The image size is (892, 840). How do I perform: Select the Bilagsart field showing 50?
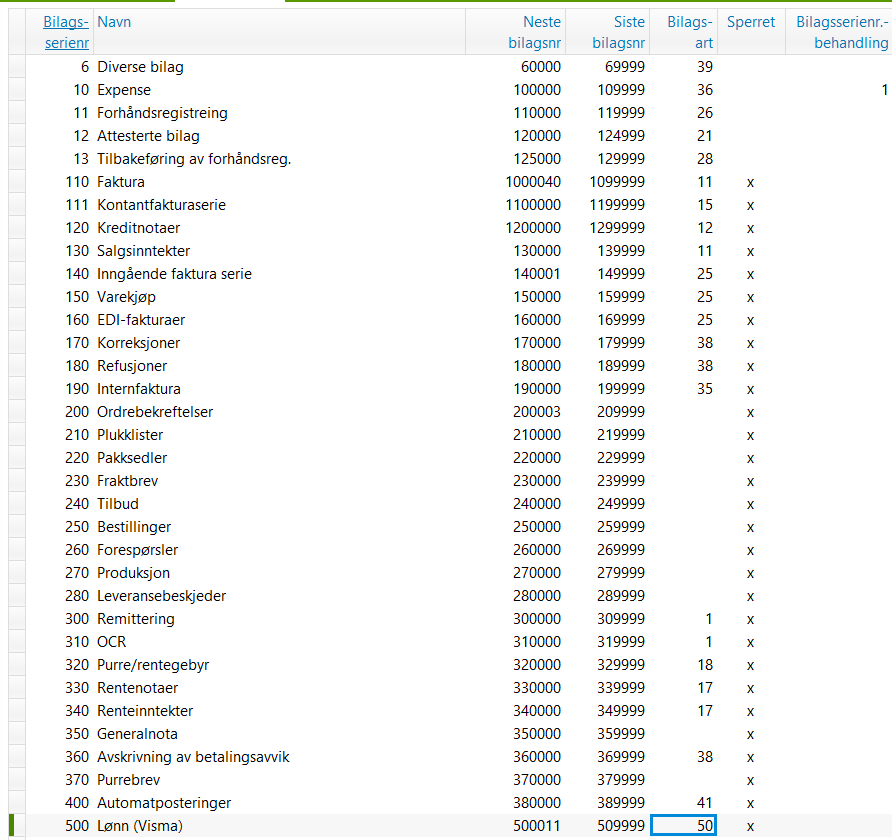click(x=683, y=826)
